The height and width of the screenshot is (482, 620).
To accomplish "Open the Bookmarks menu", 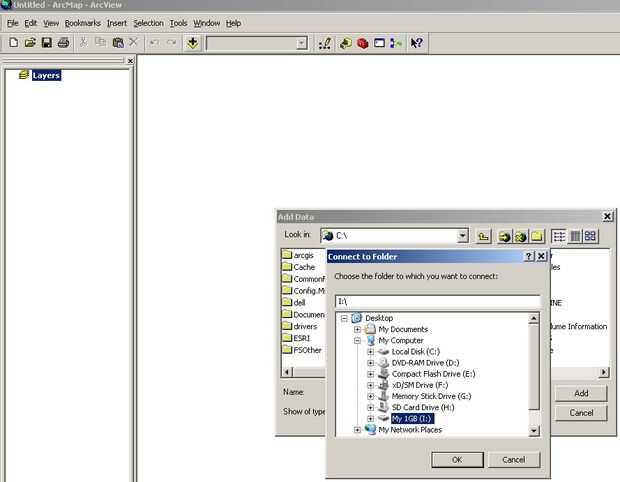I will (x=83, y=23).
